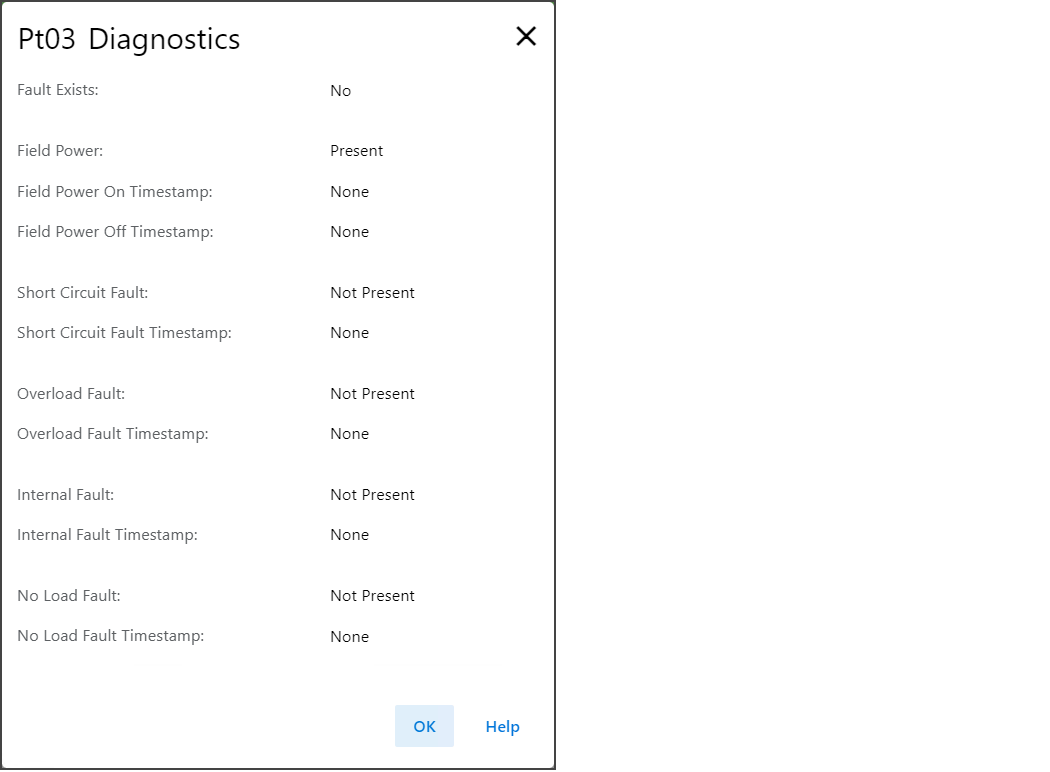Click the Fault Exists value No
Screen dimensions: 1050x772
pyautogui.click(x=341, y=91)
